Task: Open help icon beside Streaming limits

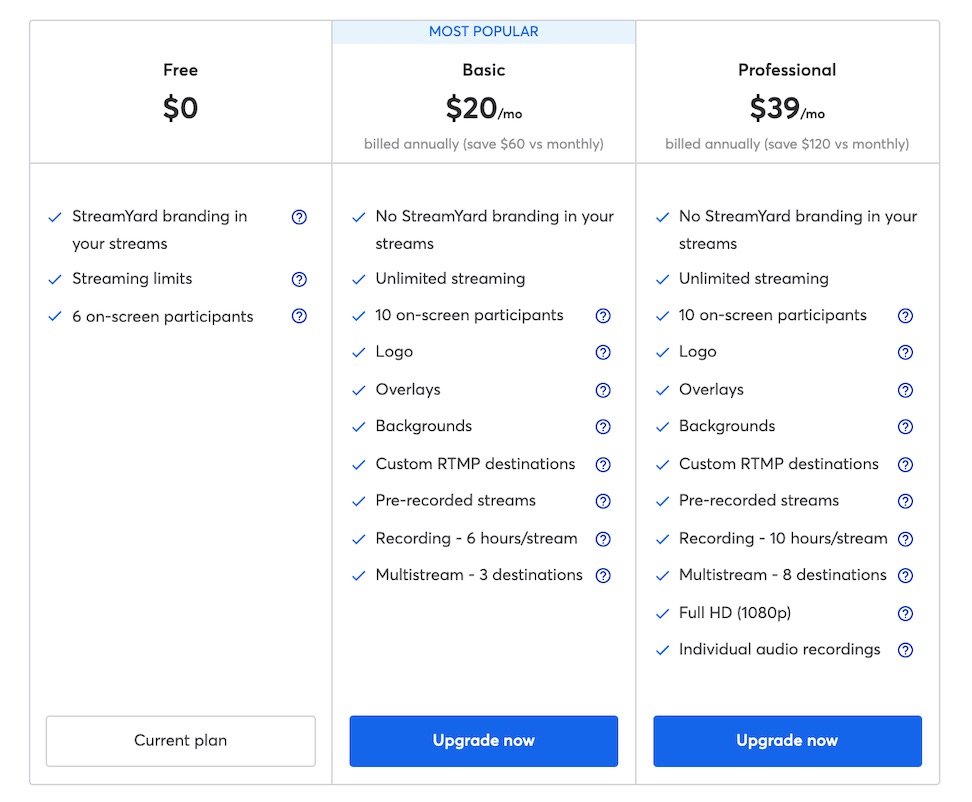Action: click(x=299, y=279)
